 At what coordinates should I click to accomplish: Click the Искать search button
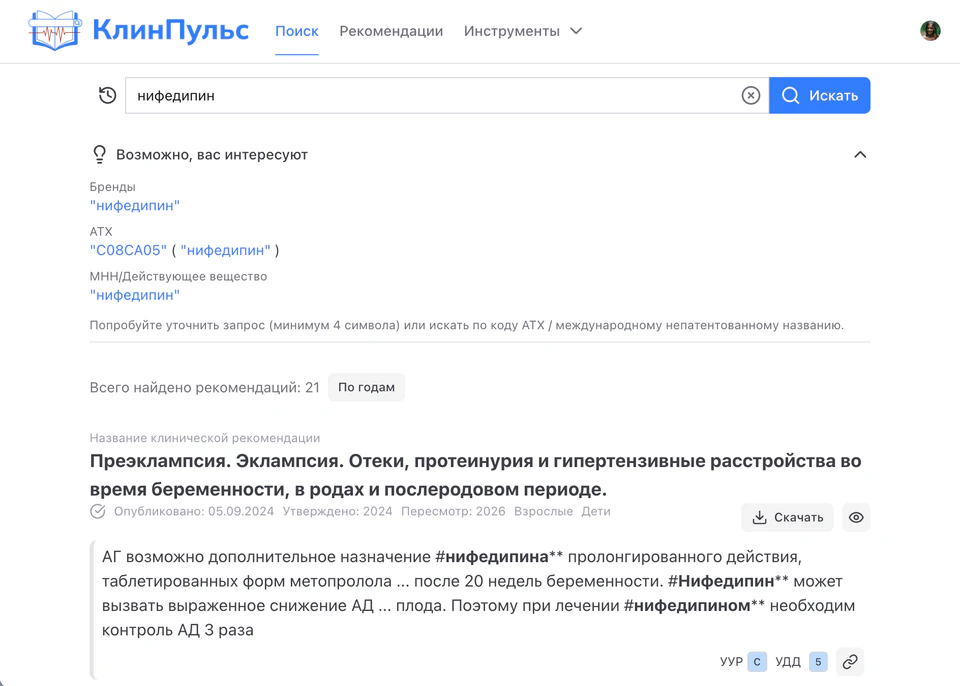820,96
